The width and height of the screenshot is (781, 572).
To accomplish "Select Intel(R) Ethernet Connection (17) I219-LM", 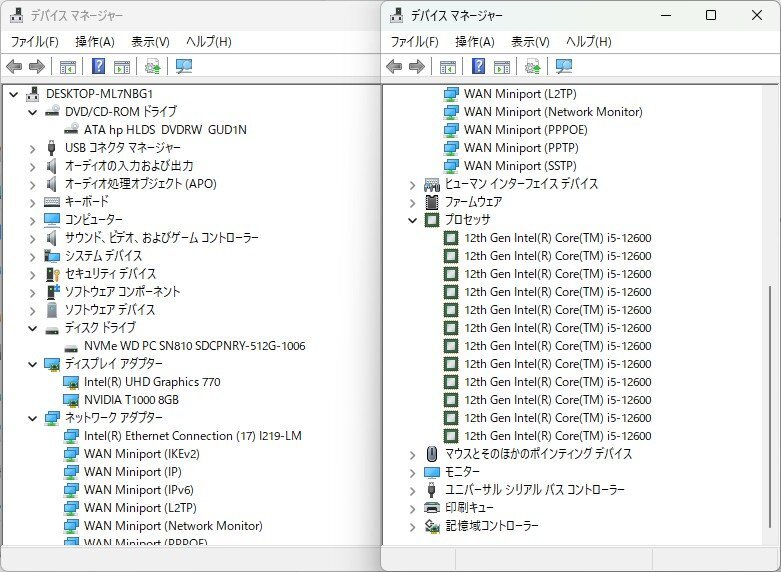I will tap(193, 436).
